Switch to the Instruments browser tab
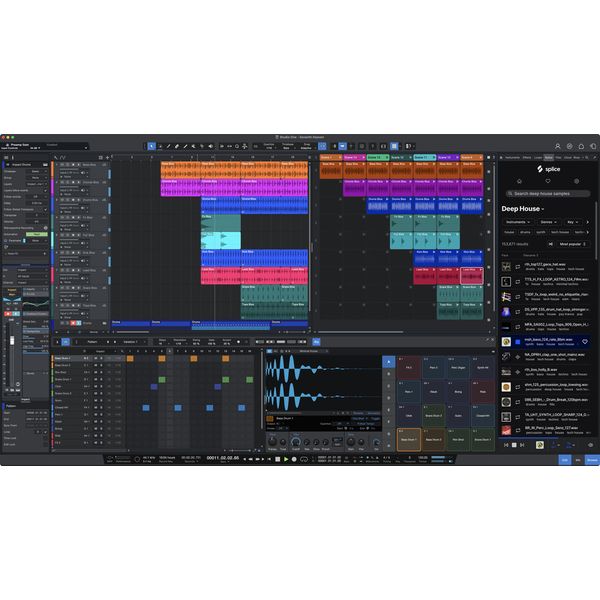 511,157
